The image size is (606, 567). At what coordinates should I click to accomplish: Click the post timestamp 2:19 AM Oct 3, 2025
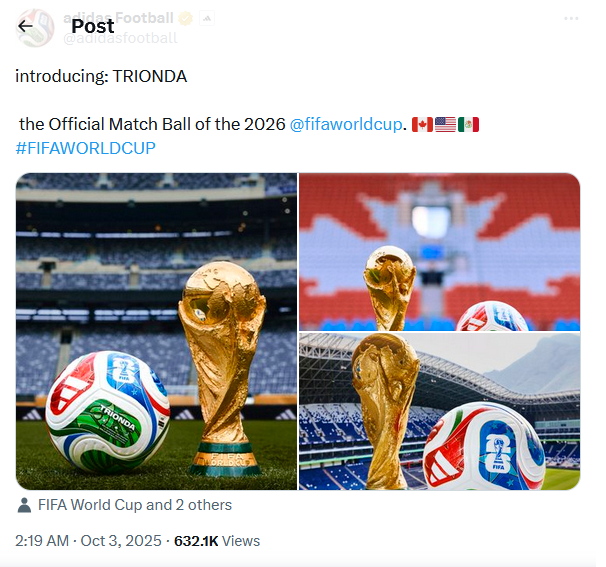[x=88, y=541]
